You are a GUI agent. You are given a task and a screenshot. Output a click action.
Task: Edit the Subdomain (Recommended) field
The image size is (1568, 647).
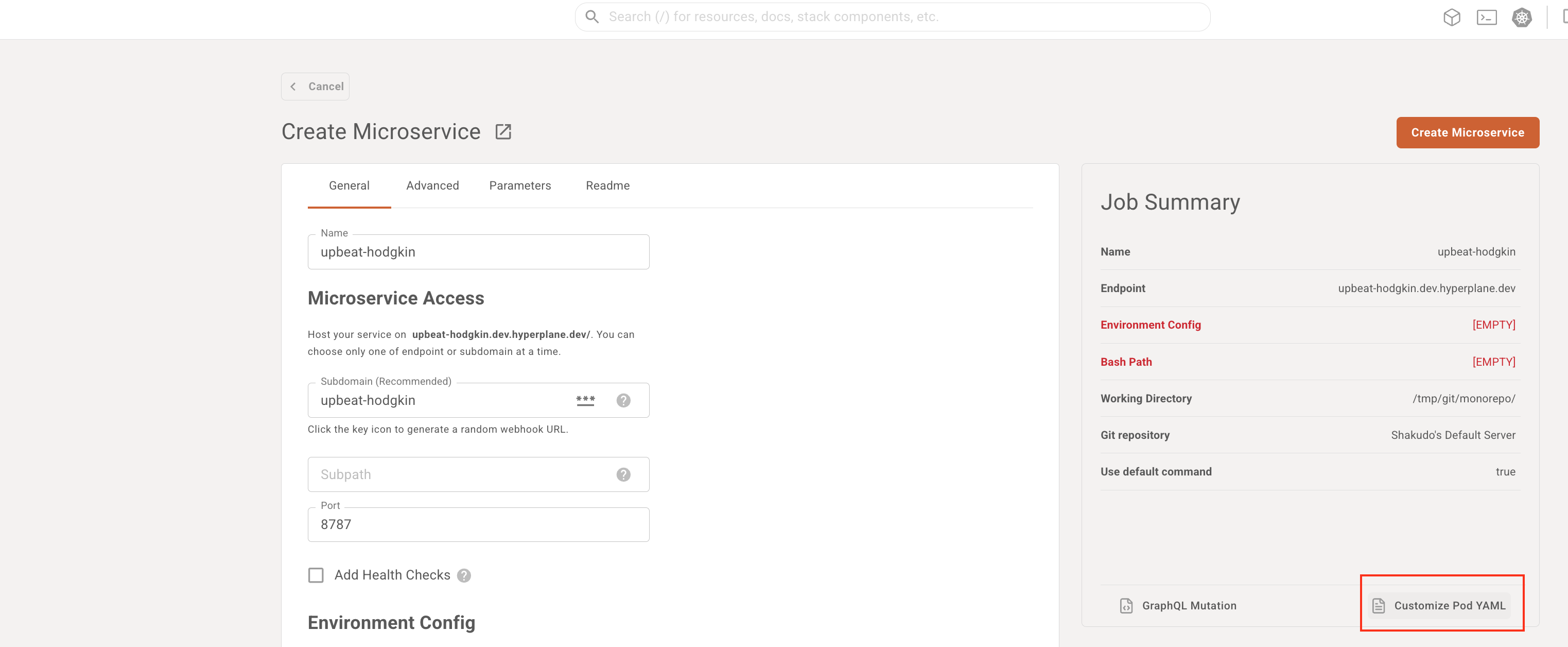tap(478, 400)
